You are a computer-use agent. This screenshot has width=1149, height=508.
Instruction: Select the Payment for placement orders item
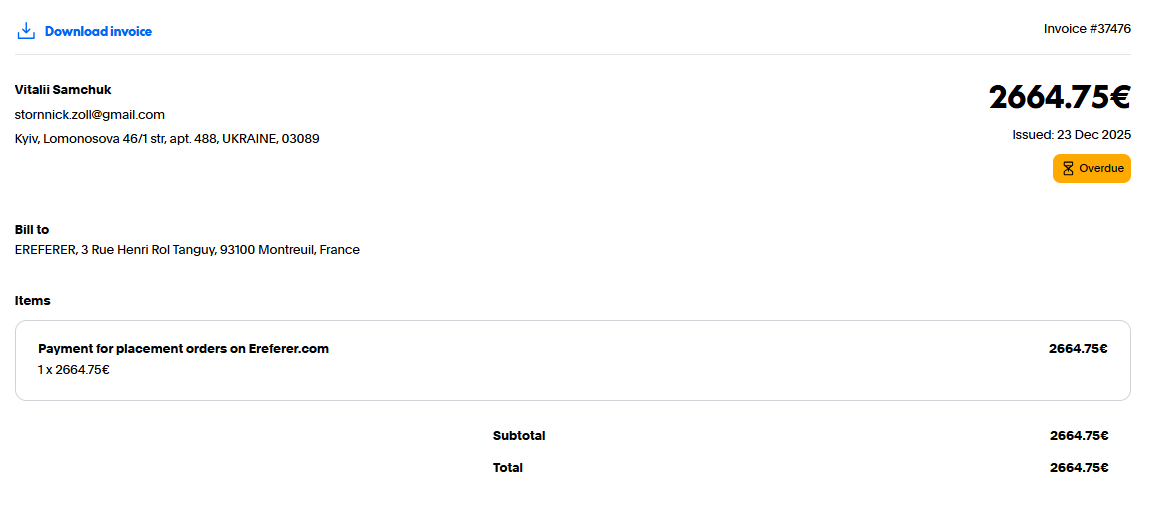click(x=183, y=349)
